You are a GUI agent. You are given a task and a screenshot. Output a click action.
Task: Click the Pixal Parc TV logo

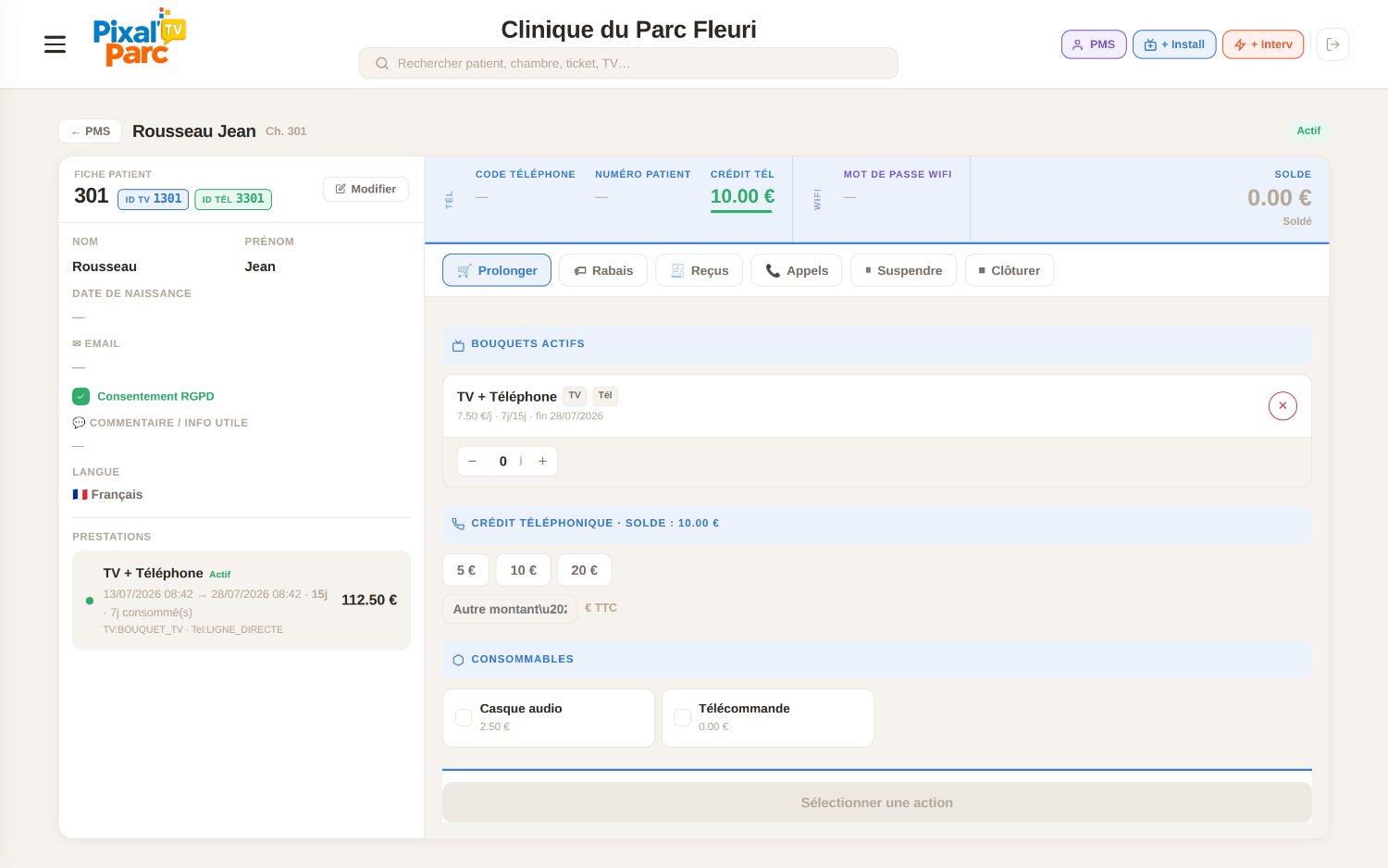[139, 38]
